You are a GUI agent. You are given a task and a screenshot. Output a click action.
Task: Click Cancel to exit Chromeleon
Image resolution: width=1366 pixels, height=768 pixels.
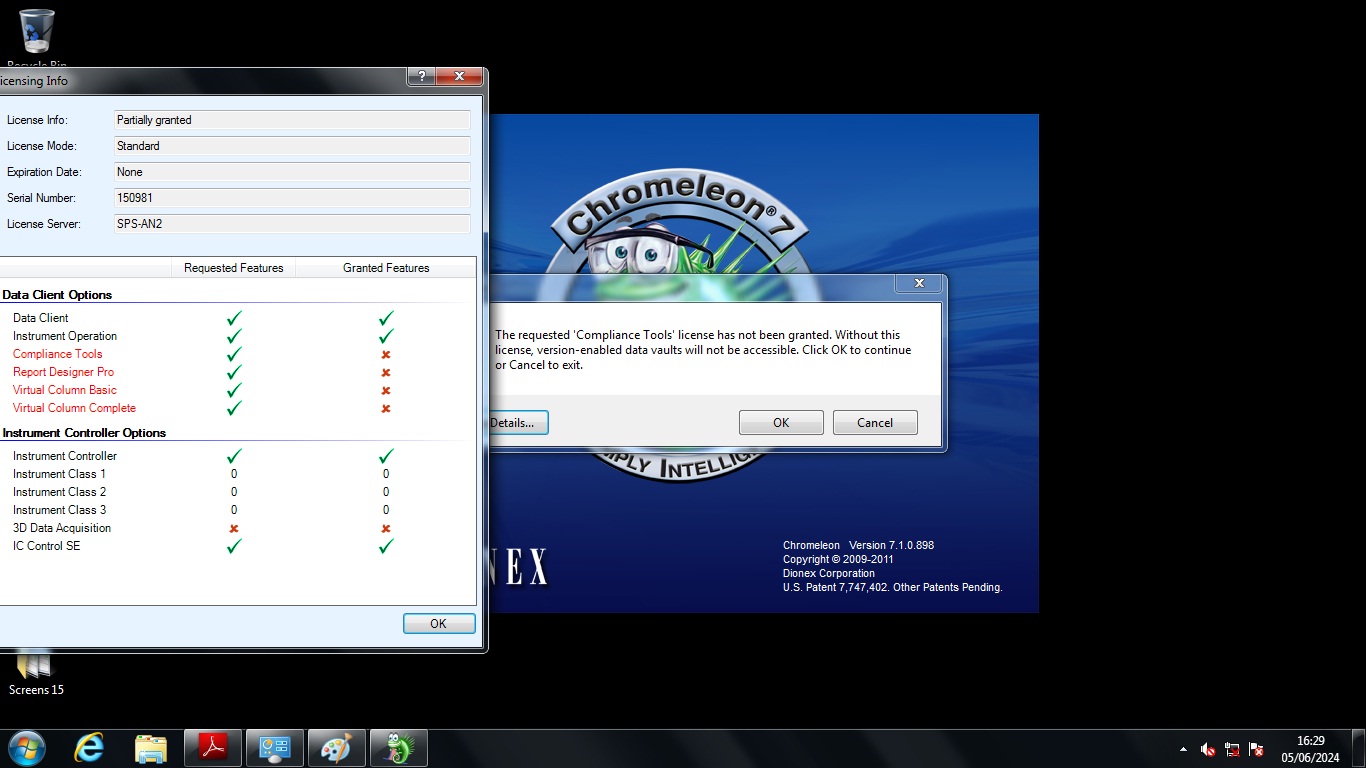coord(874,423)
